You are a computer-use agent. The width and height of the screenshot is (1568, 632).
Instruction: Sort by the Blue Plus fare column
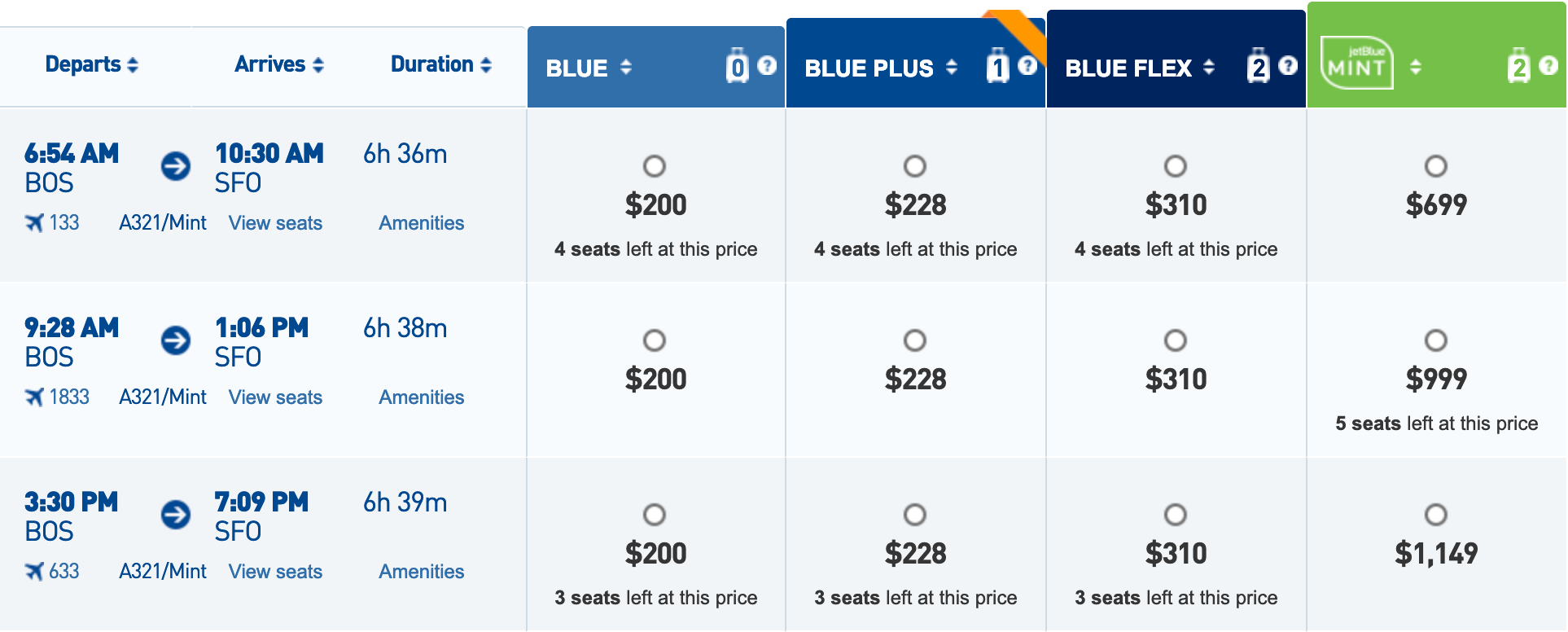pos(951,68)
